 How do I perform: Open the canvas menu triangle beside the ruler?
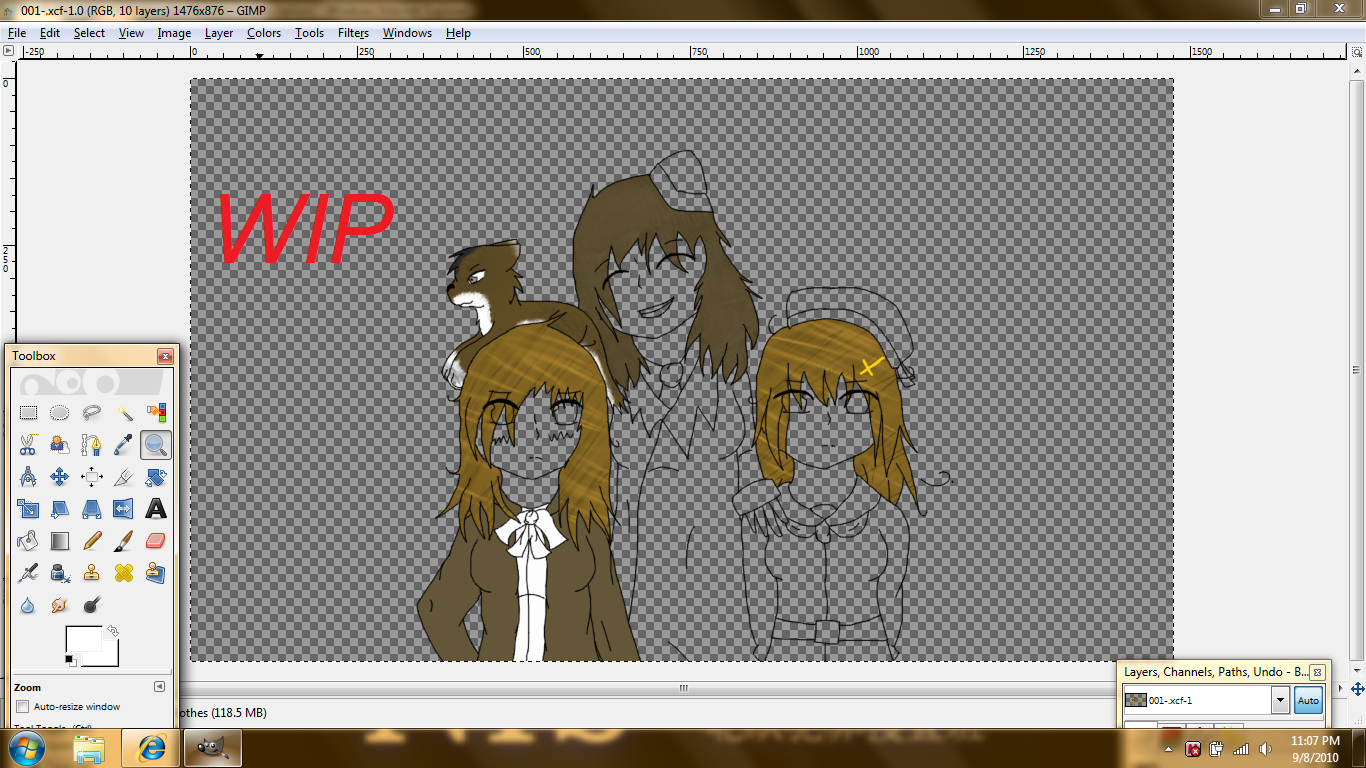(9, 50)
